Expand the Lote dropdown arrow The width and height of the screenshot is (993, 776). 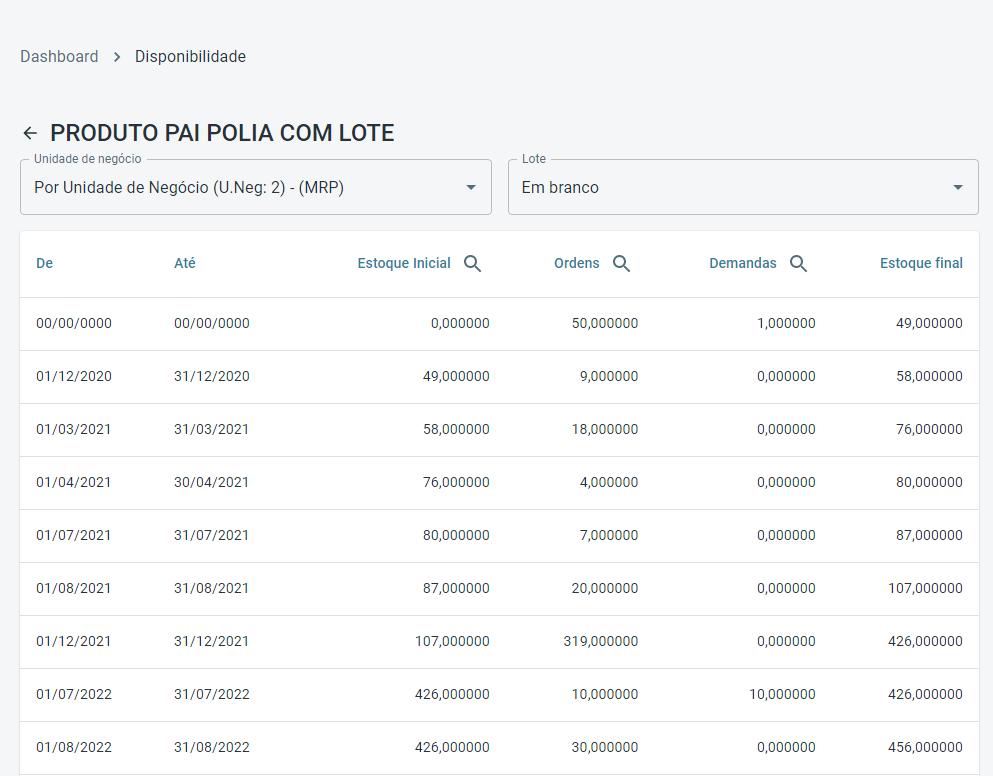tap(958, 188)
